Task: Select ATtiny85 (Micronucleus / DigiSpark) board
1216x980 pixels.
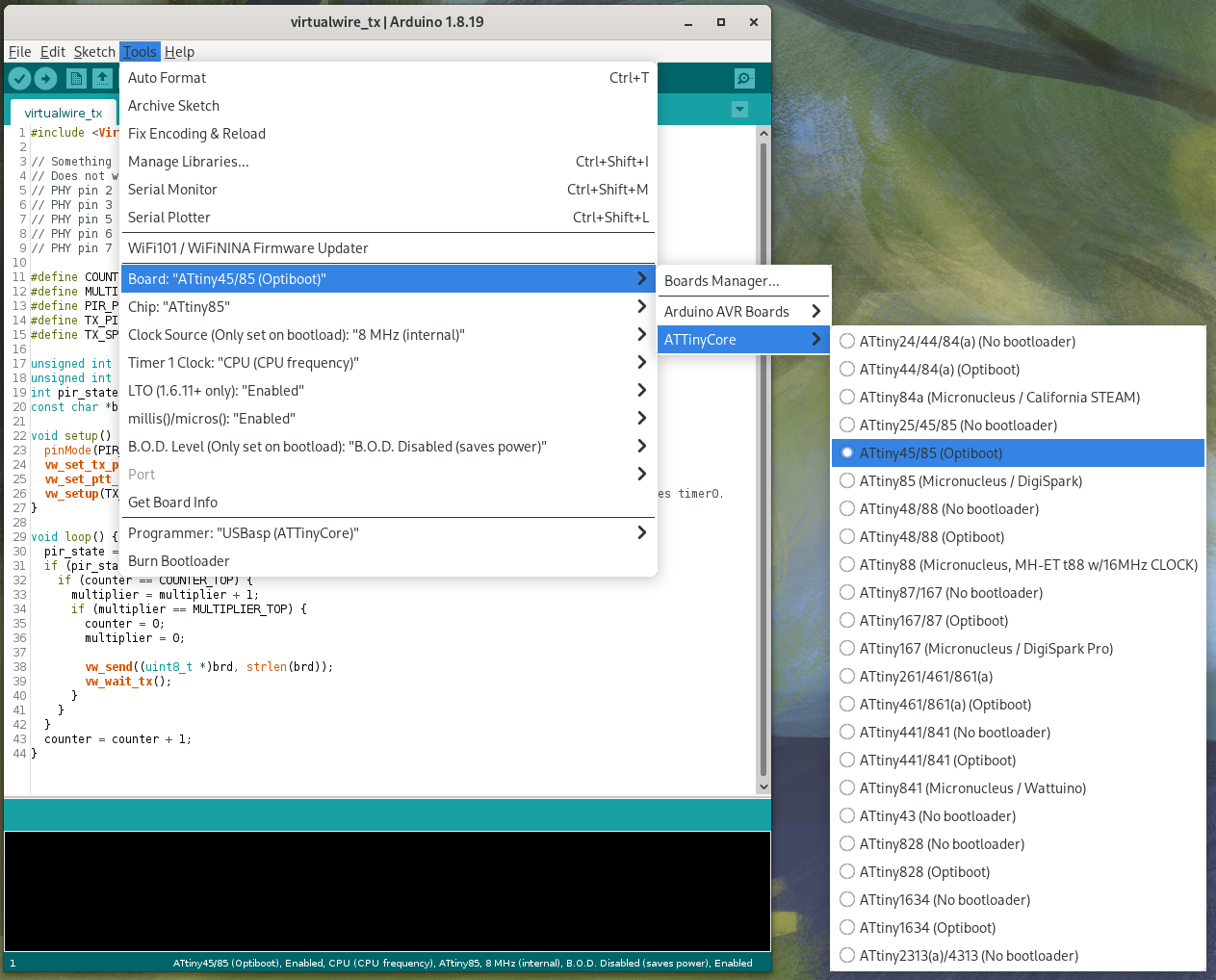Action: point(1018,481)
